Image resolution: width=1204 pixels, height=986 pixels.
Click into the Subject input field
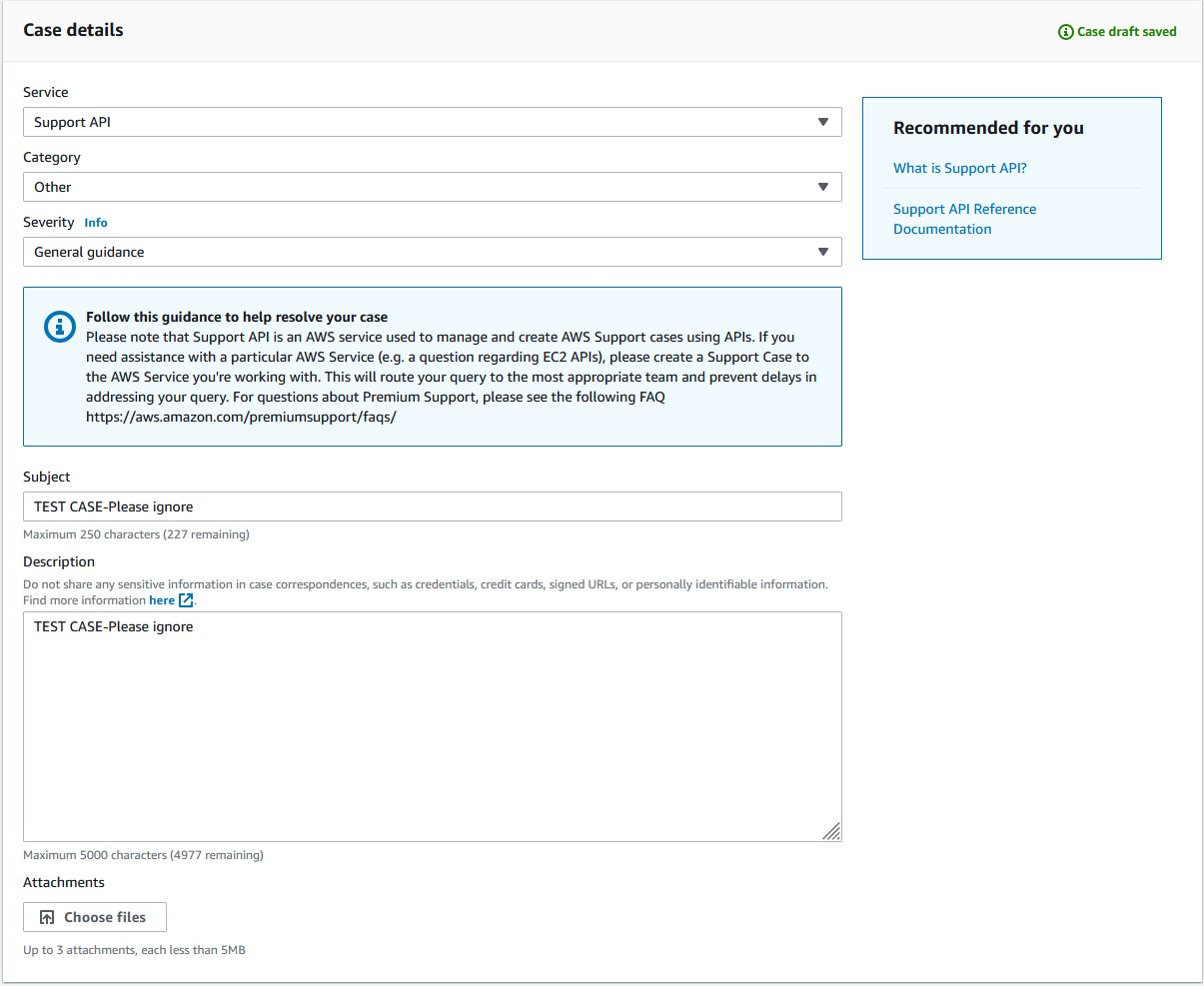[x=432, y=506]
